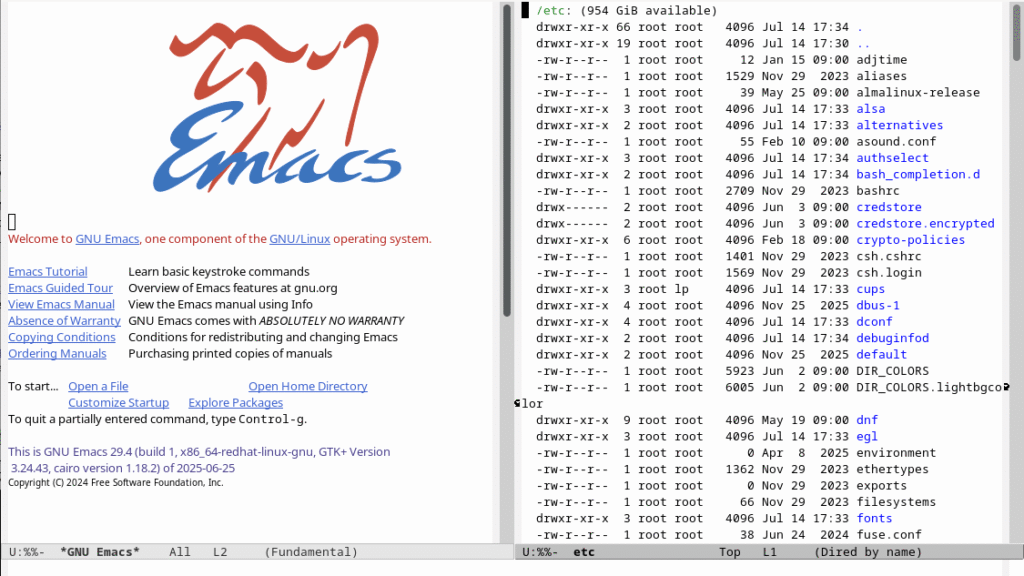This screenshot has height=576, width=1024.
Task: Open the fonts directory
Action: pos(874,518)
